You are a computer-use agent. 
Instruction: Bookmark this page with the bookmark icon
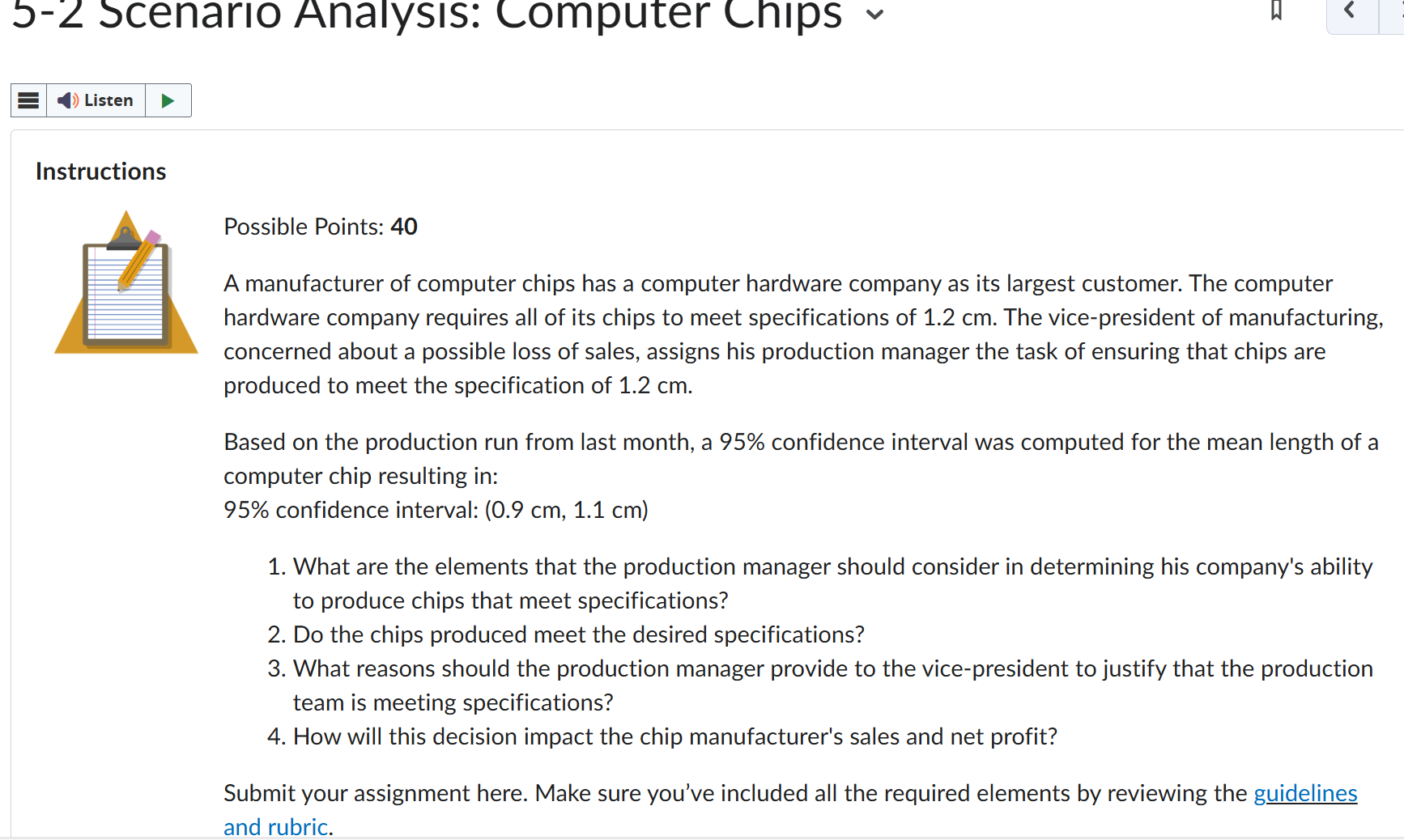tap(1276, 10)
